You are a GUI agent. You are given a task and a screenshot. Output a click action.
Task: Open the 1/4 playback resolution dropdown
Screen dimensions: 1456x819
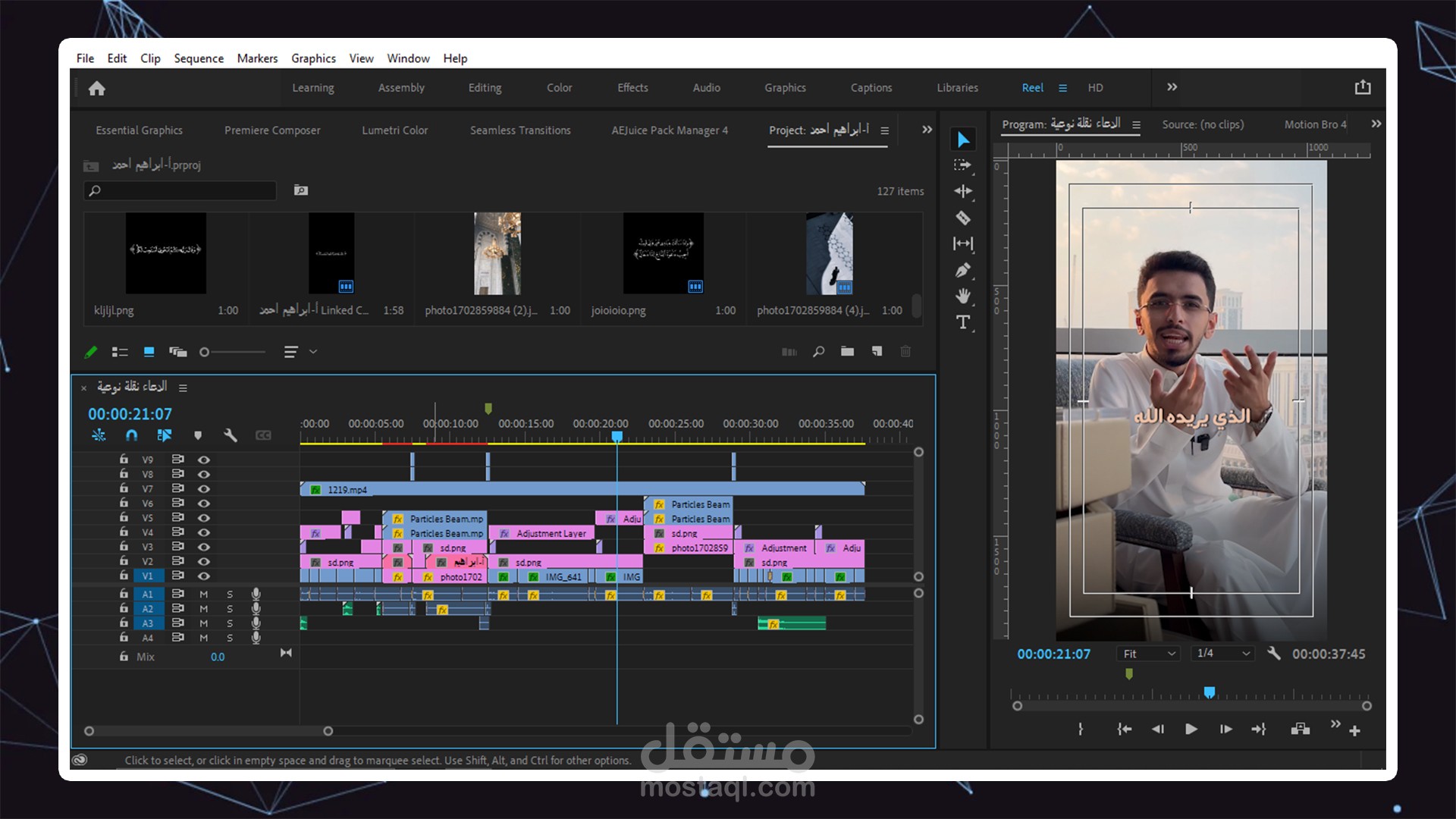coord(1222,654)
